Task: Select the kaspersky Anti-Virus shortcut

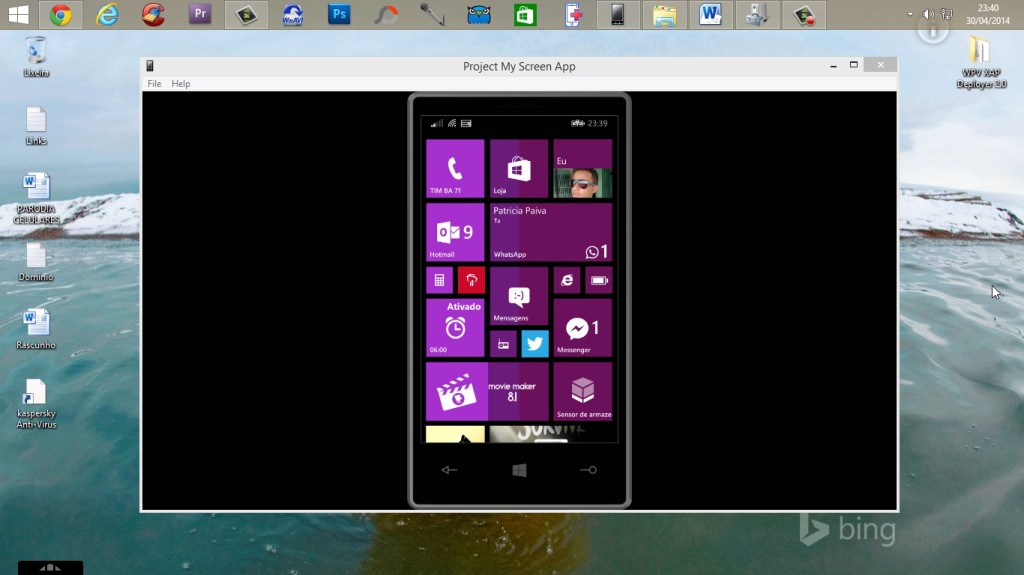Action: (x=36, y=404)
